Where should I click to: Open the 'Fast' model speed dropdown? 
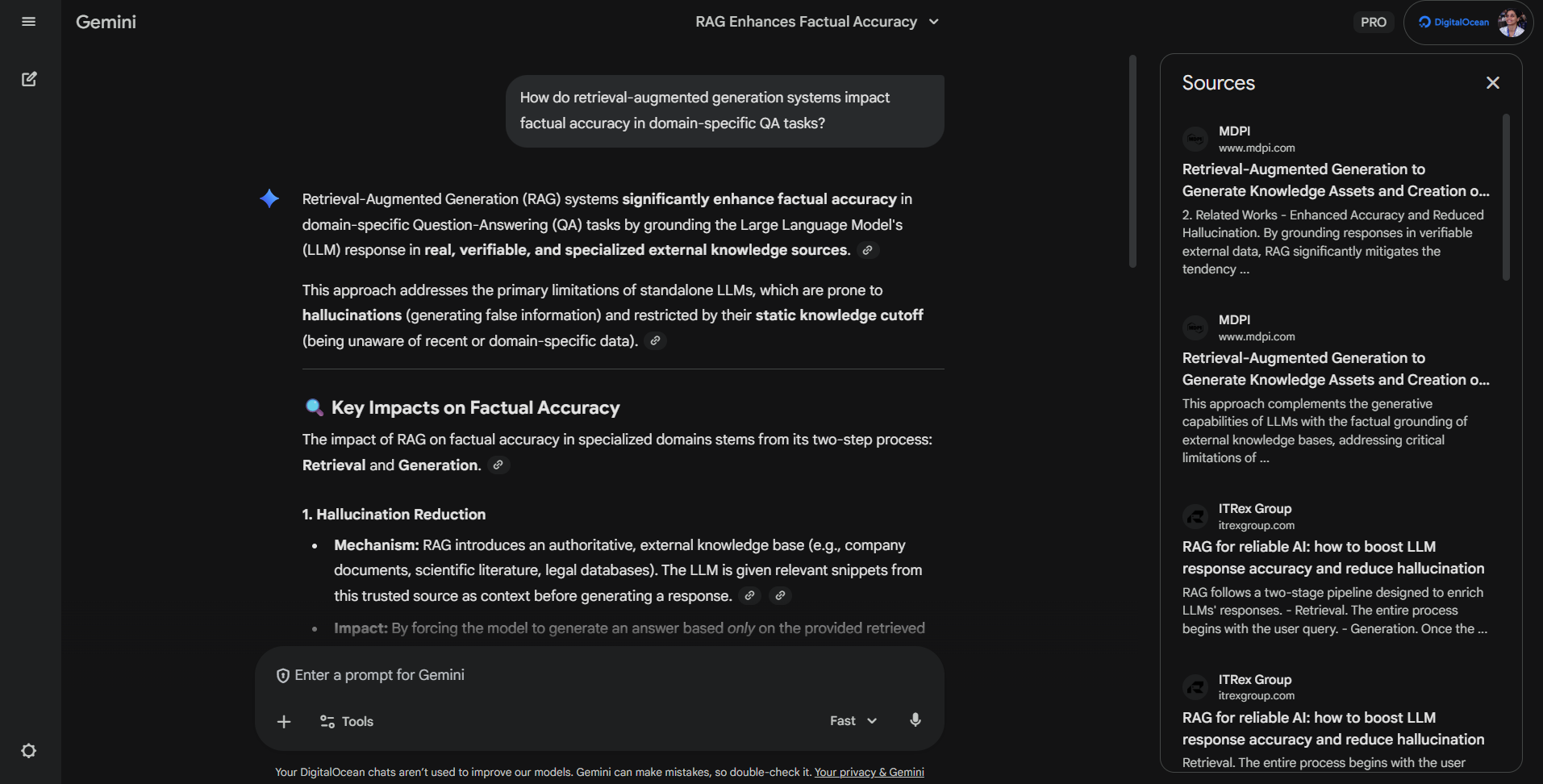[853, 720]
